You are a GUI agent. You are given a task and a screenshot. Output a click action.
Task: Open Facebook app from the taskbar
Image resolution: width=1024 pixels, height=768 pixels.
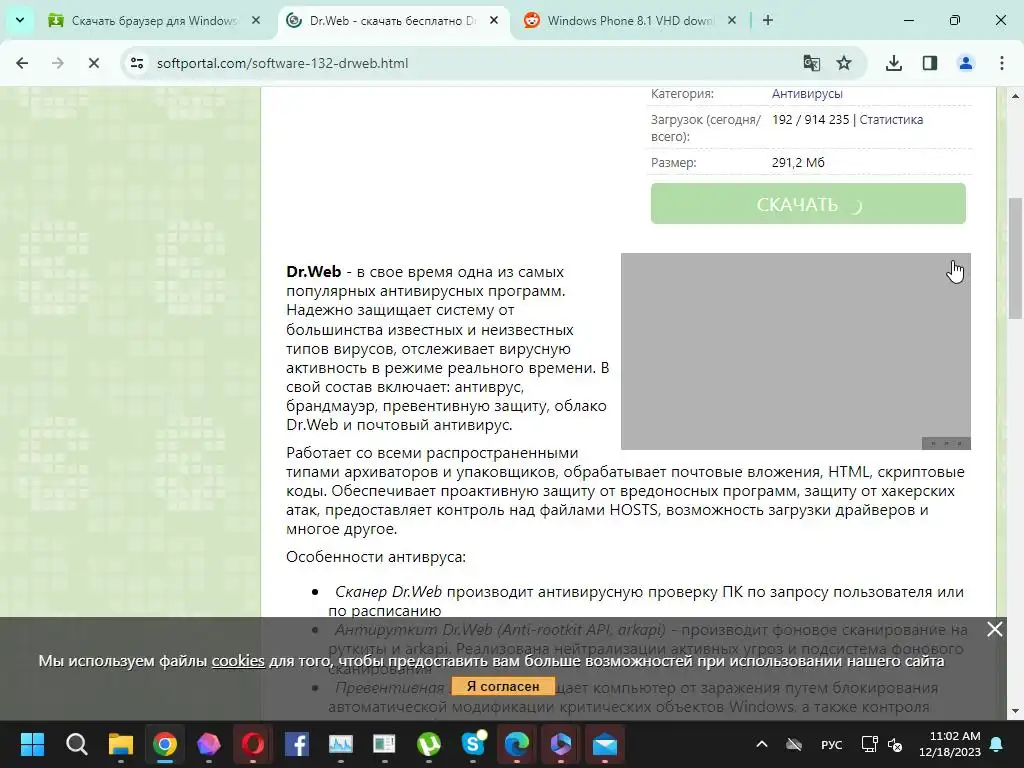[x=296, y=744]
